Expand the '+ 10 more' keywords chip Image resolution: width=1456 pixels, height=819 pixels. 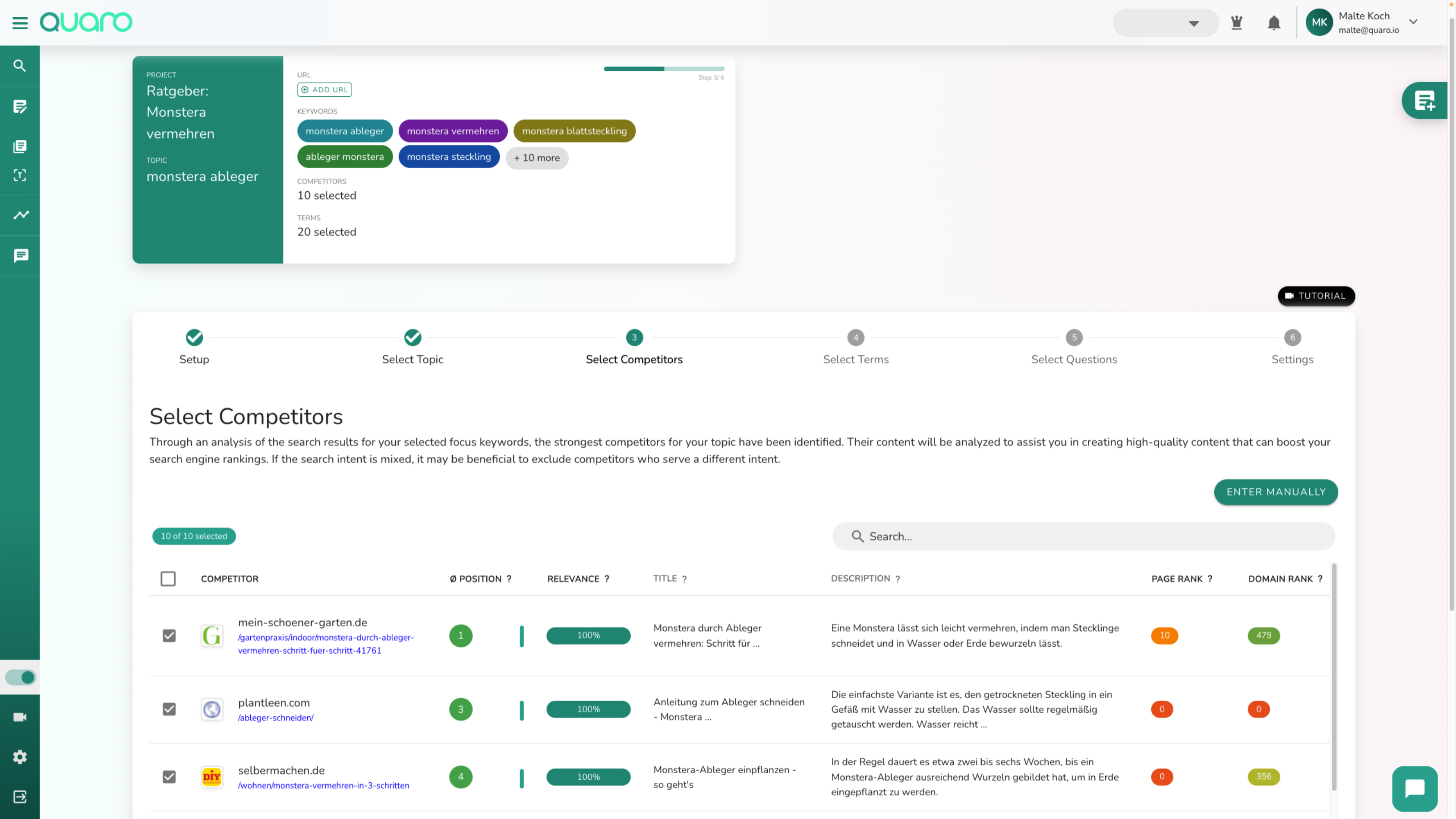click(536, 158)
